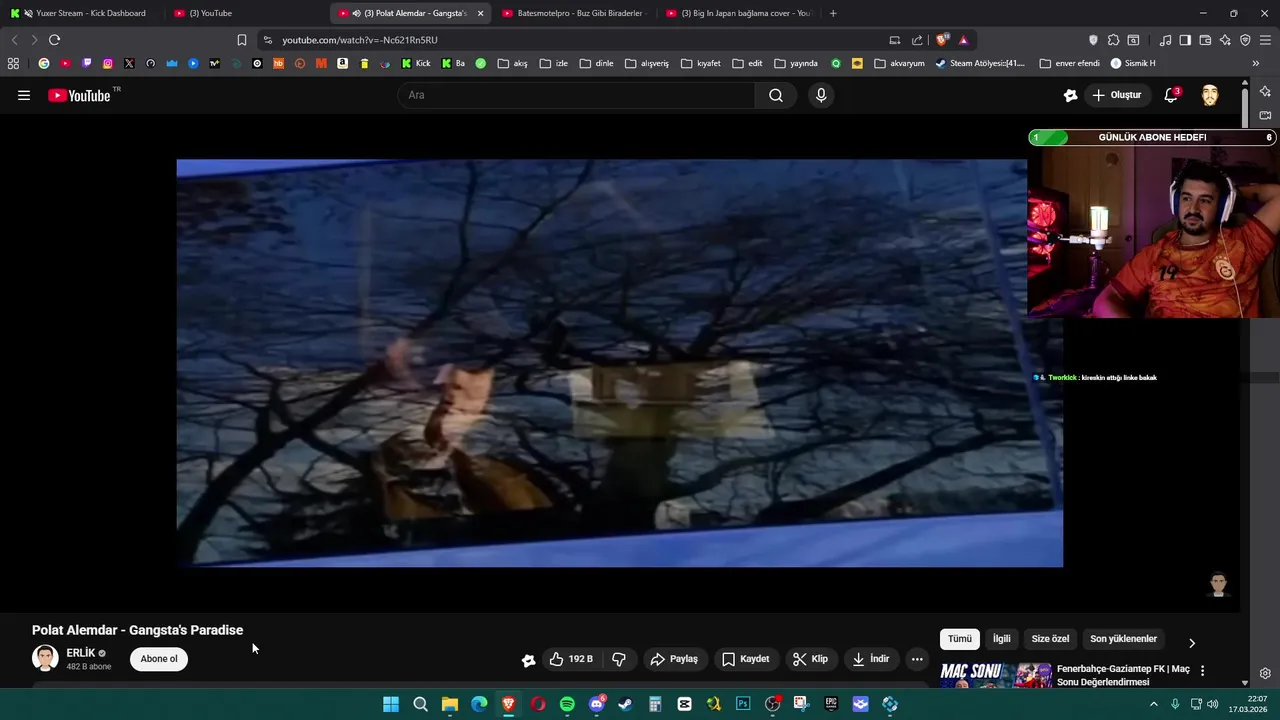The image size is (1280, 720).
Task: Select the 'İlgili' filter chip
Action: [x=1001, y=639]
